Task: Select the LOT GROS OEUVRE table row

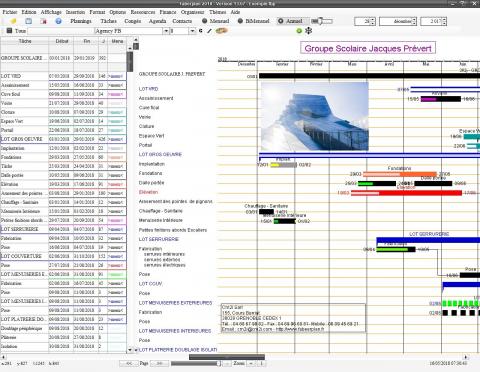Action: click(63, 139)
